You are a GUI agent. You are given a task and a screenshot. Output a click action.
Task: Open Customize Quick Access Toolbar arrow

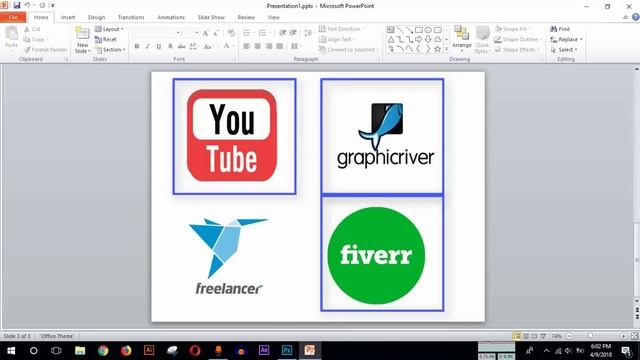click(x=53, y=6)
